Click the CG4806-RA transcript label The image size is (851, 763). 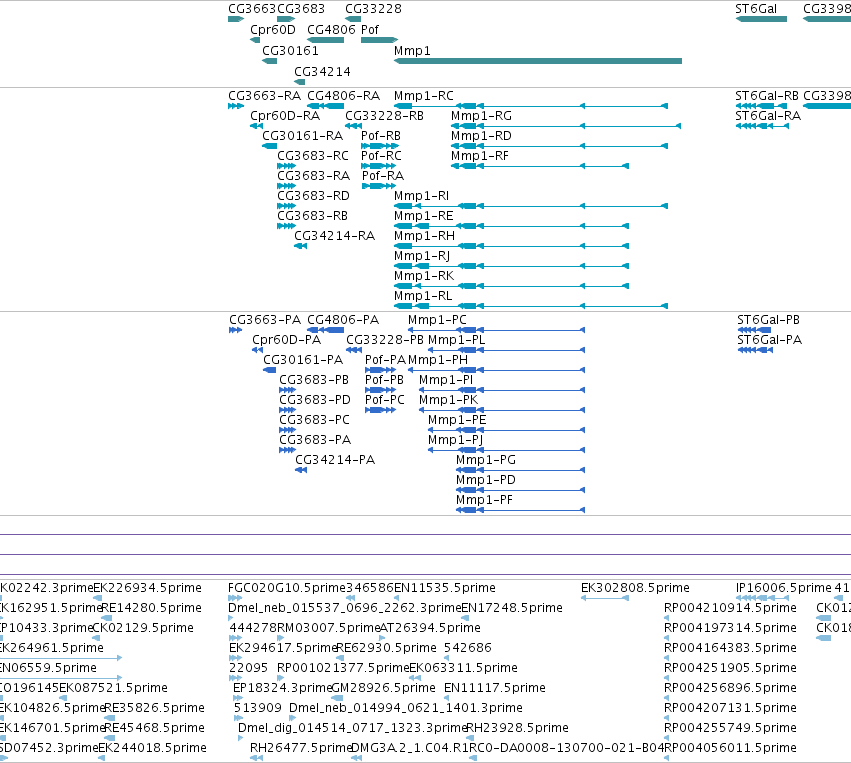[x=344, y=96]
